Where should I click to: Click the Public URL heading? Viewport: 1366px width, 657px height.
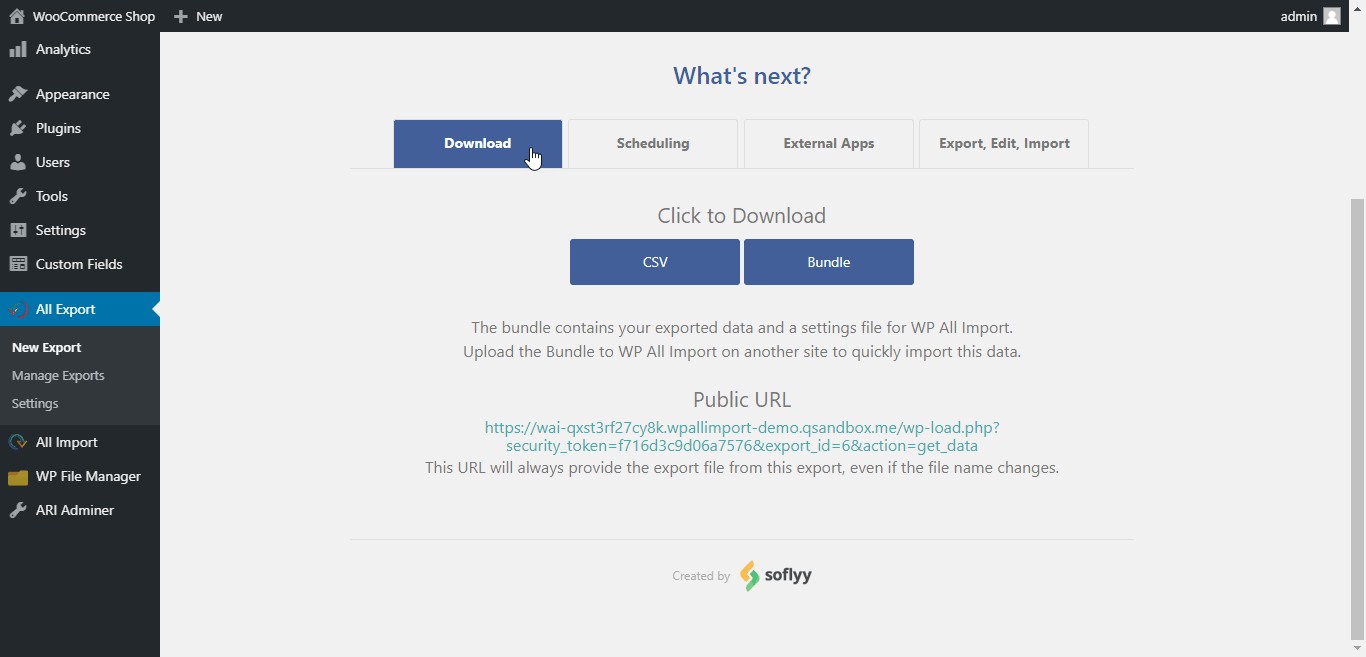pyautogui.click(x=742, y=400)
